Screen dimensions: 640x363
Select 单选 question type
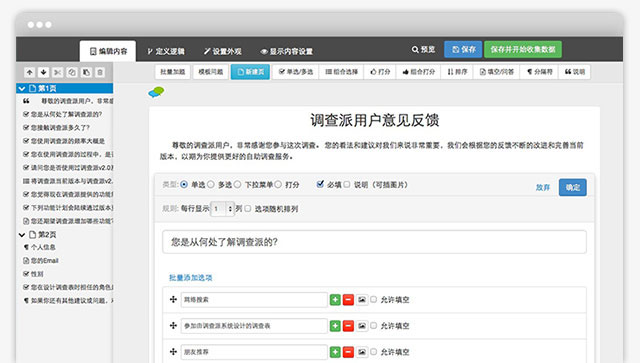pos(184,185)
